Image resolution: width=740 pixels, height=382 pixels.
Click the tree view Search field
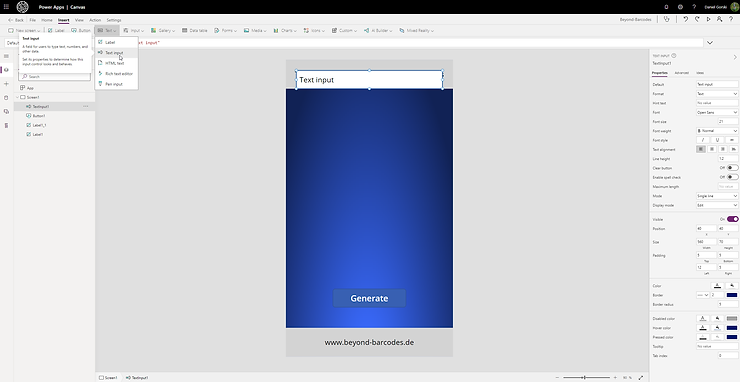coord(54,76)
